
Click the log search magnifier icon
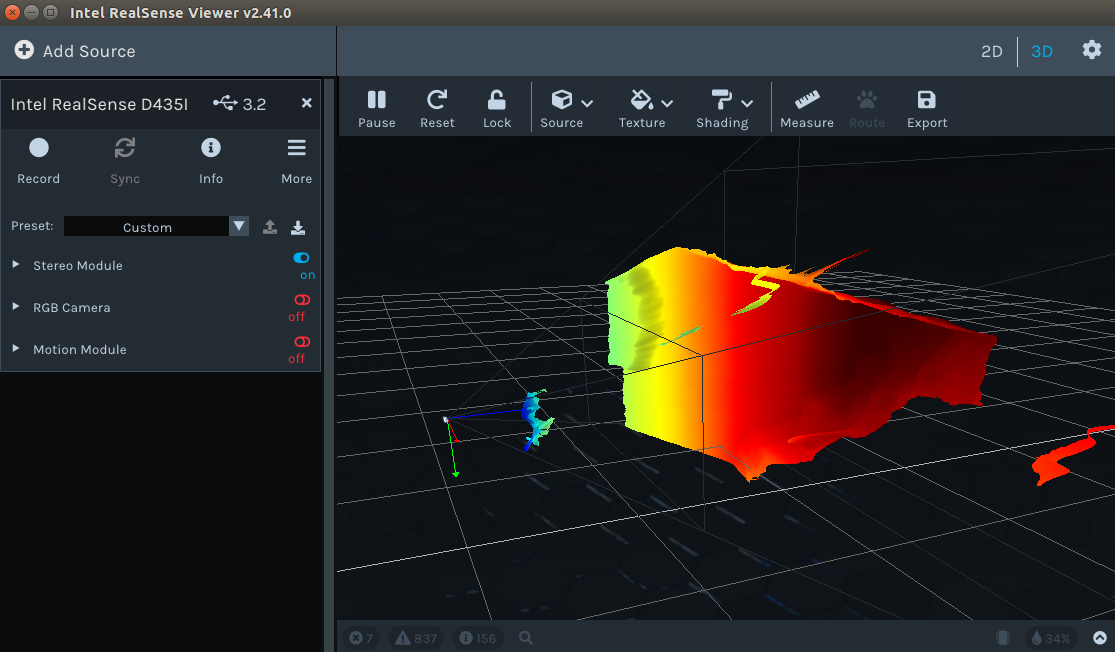(x=526, y=638)
